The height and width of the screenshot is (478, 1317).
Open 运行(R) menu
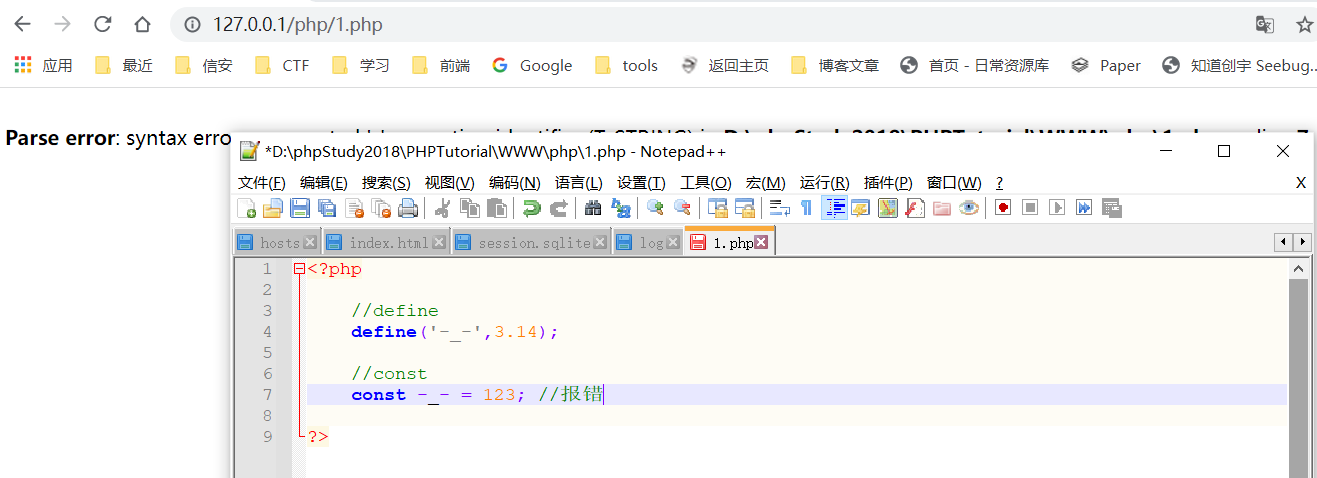pyautogui.click(x=825, y=183)
